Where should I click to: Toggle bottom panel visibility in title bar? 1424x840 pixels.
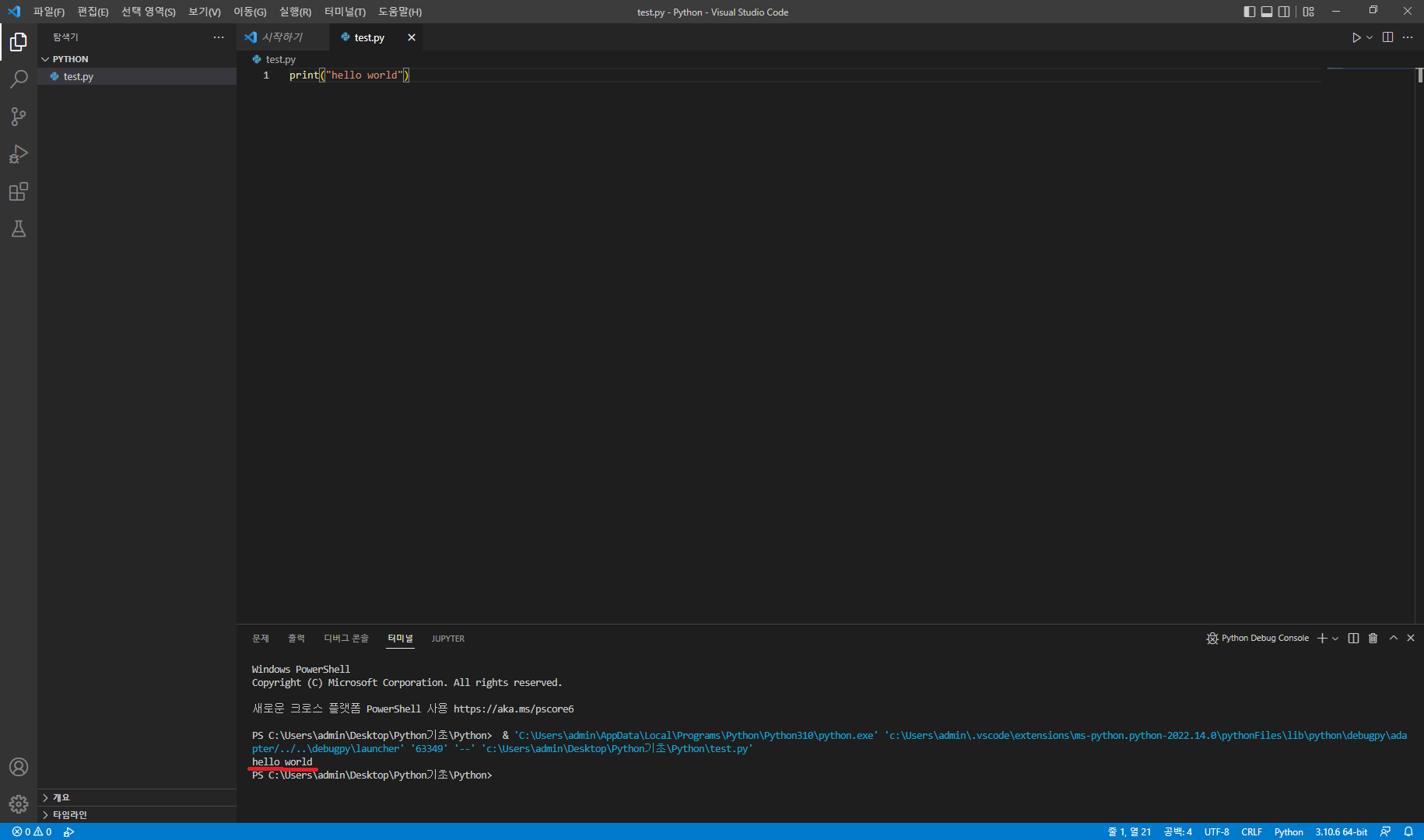coord(1267,12)
